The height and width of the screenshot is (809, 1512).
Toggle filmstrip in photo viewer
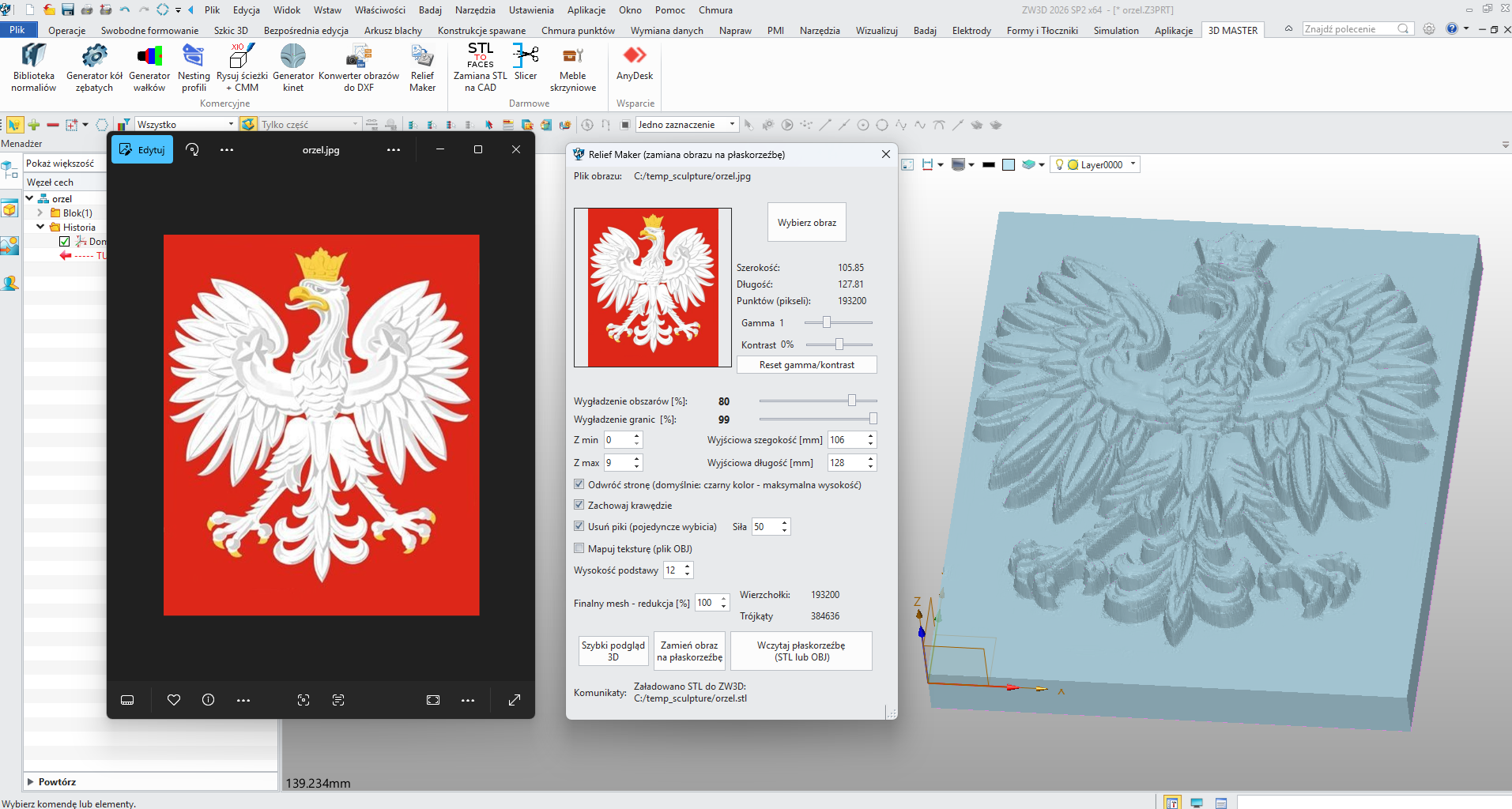127,700
